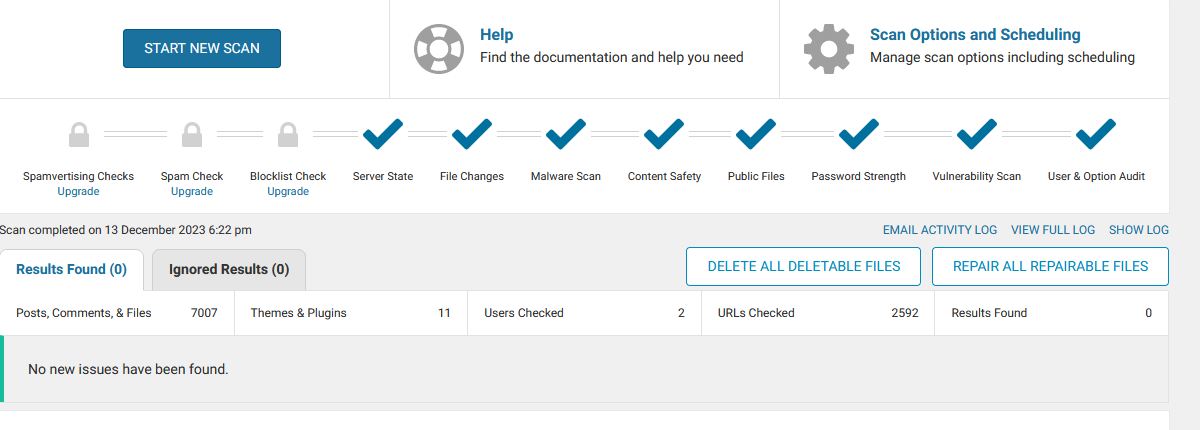Click Upgrade under Spamvertising Checks
This screenshot has width=1200, height=430.
pos(78,191)
